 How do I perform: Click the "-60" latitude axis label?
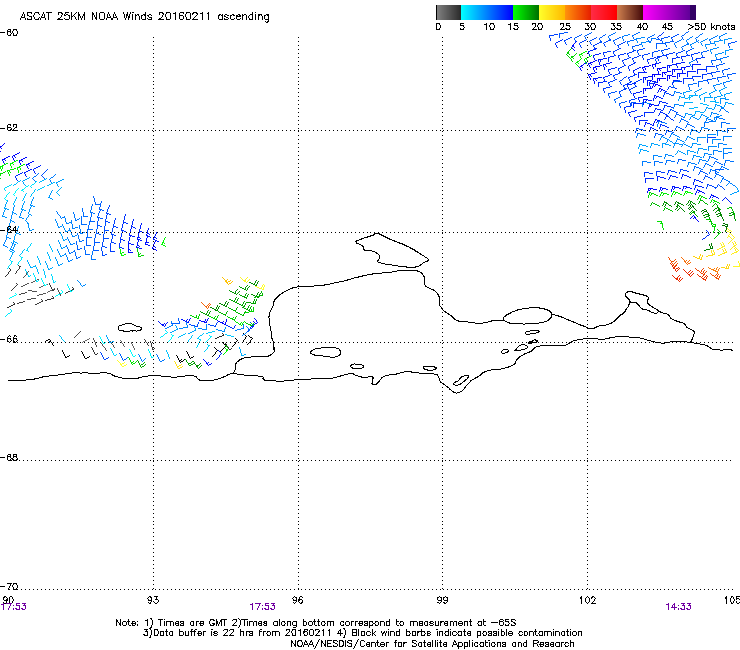click(x=9, y=33)
